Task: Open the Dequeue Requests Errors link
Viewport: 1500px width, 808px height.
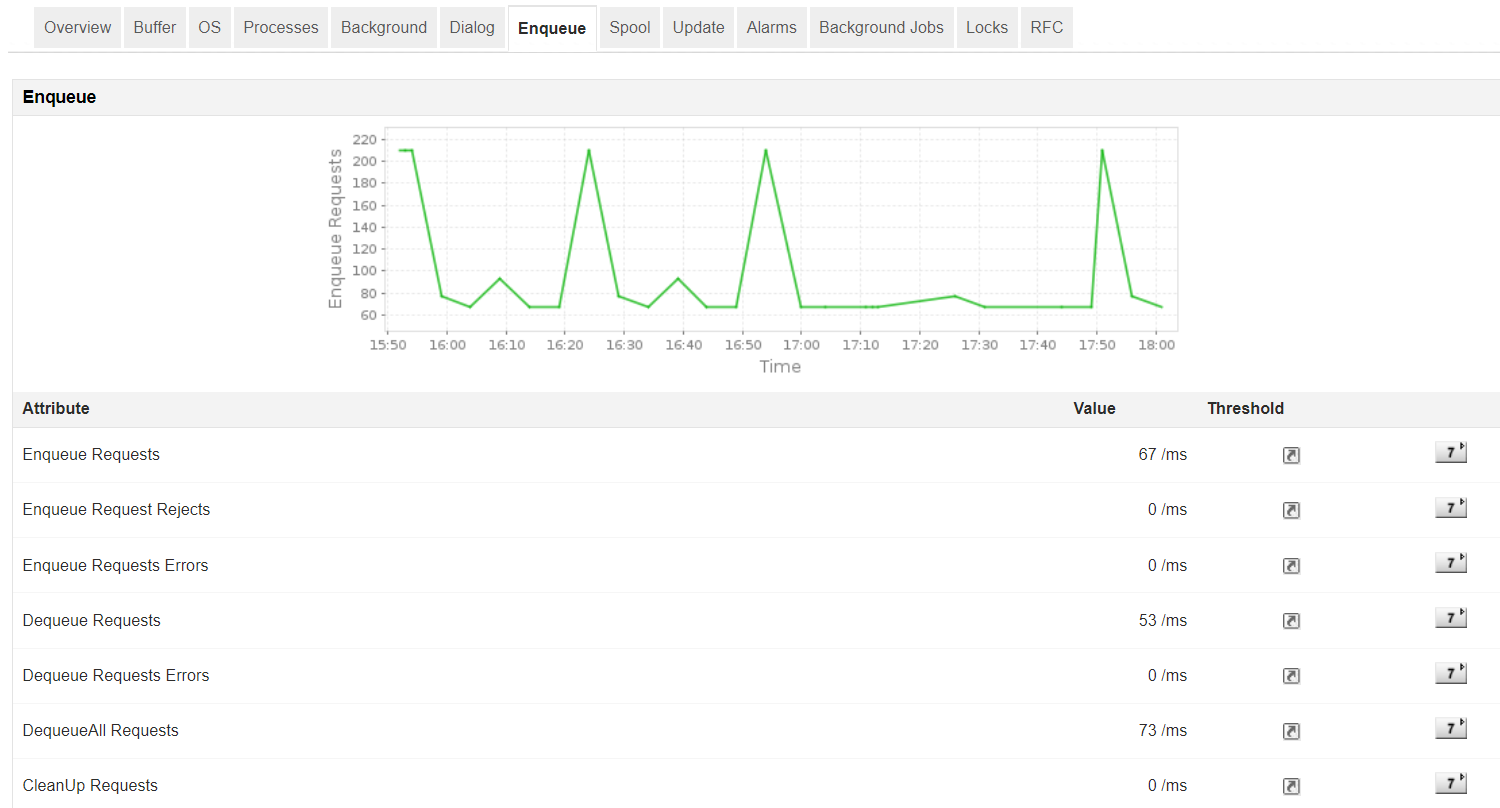Action: tap(116, 675)
